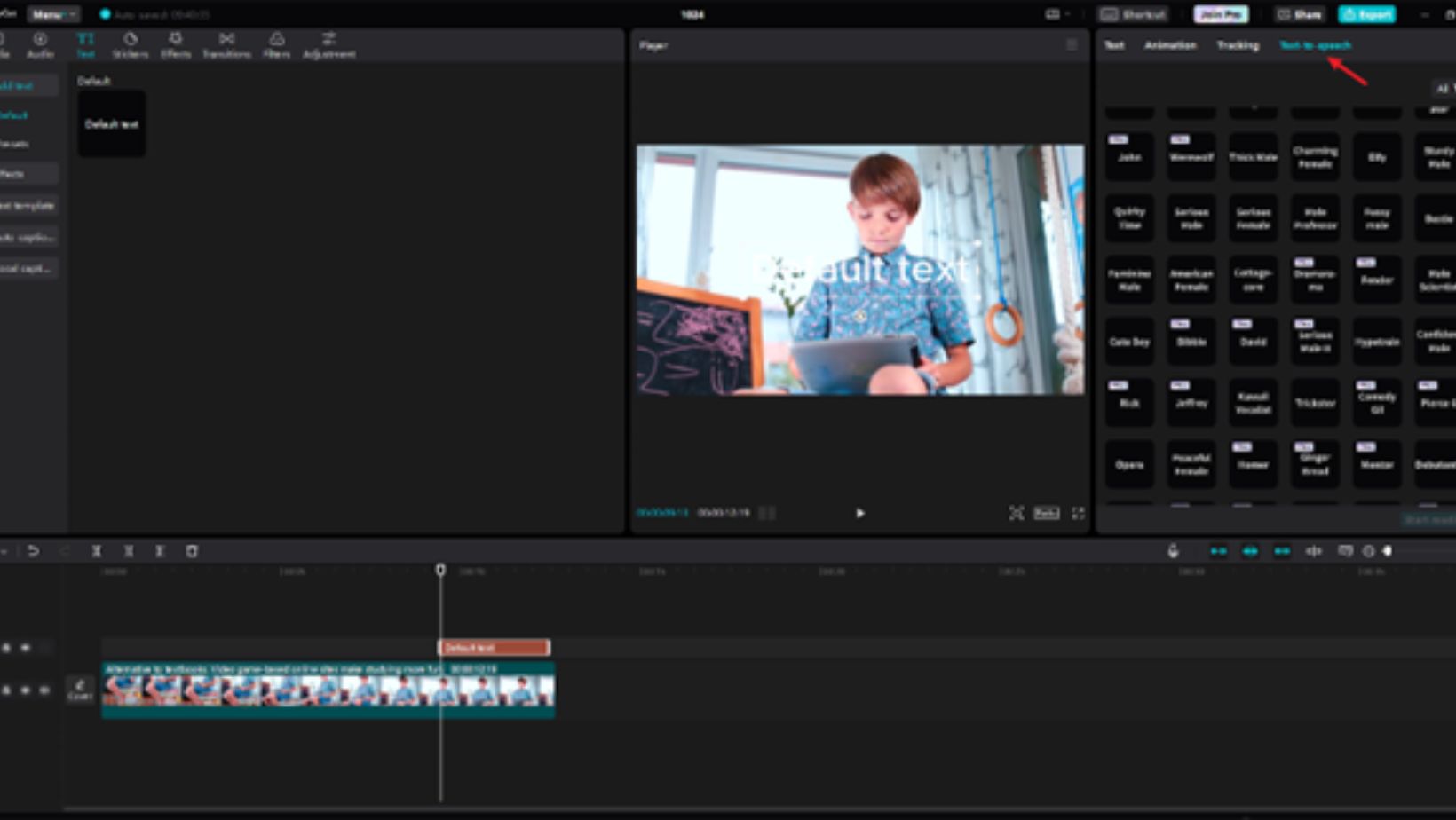Start voice recording with microphone icon

pyautogui.click(x=1173, y=551)
